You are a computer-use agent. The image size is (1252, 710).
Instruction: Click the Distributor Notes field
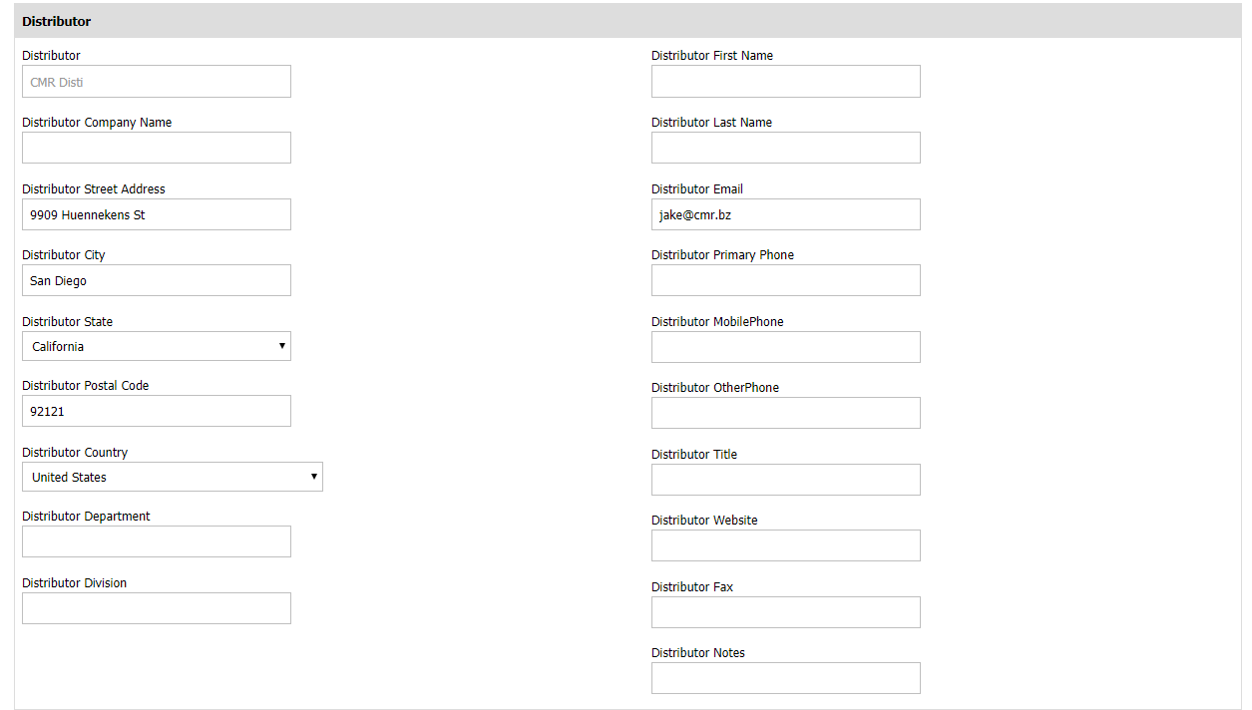(x=785, y=678)
